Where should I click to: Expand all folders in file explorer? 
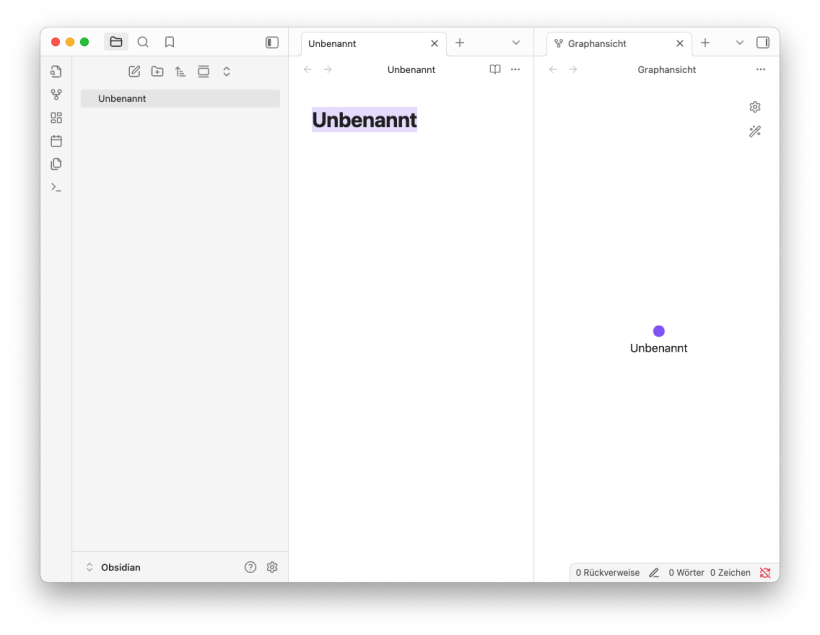click(x=227, y=71)
